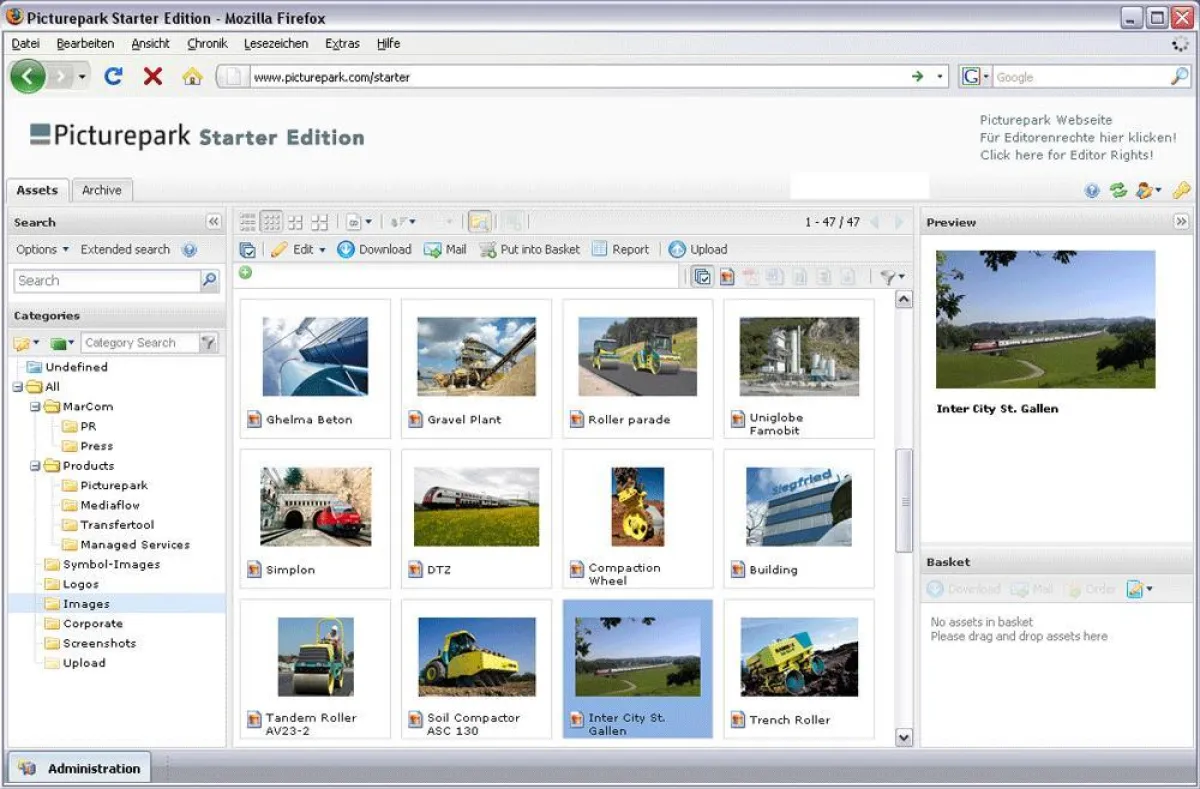
Task: Click the Edit pencil icon
Action: [281, 249]
